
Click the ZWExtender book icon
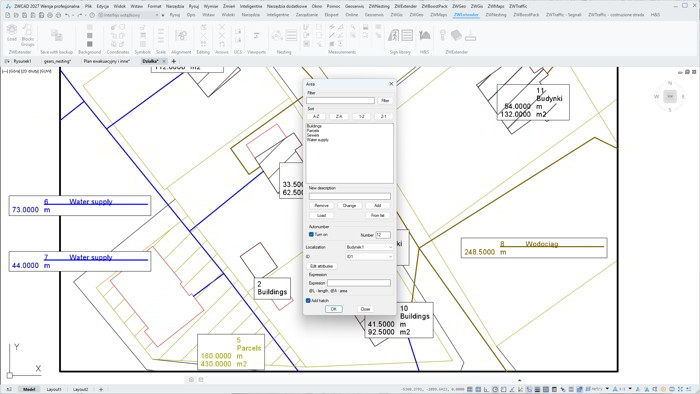[456, 35]
